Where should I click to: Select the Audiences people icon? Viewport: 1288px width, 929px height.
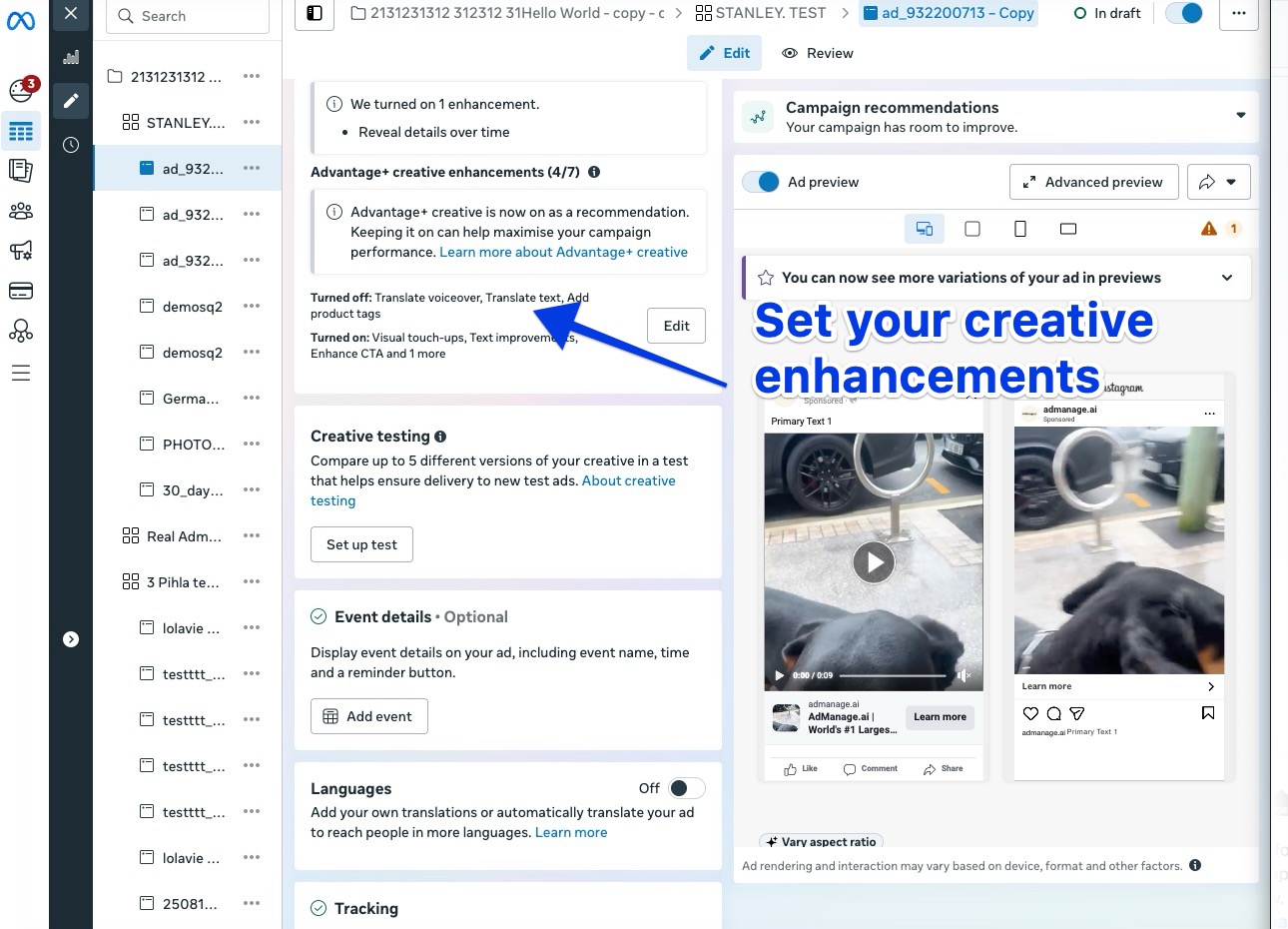[21, 211]
